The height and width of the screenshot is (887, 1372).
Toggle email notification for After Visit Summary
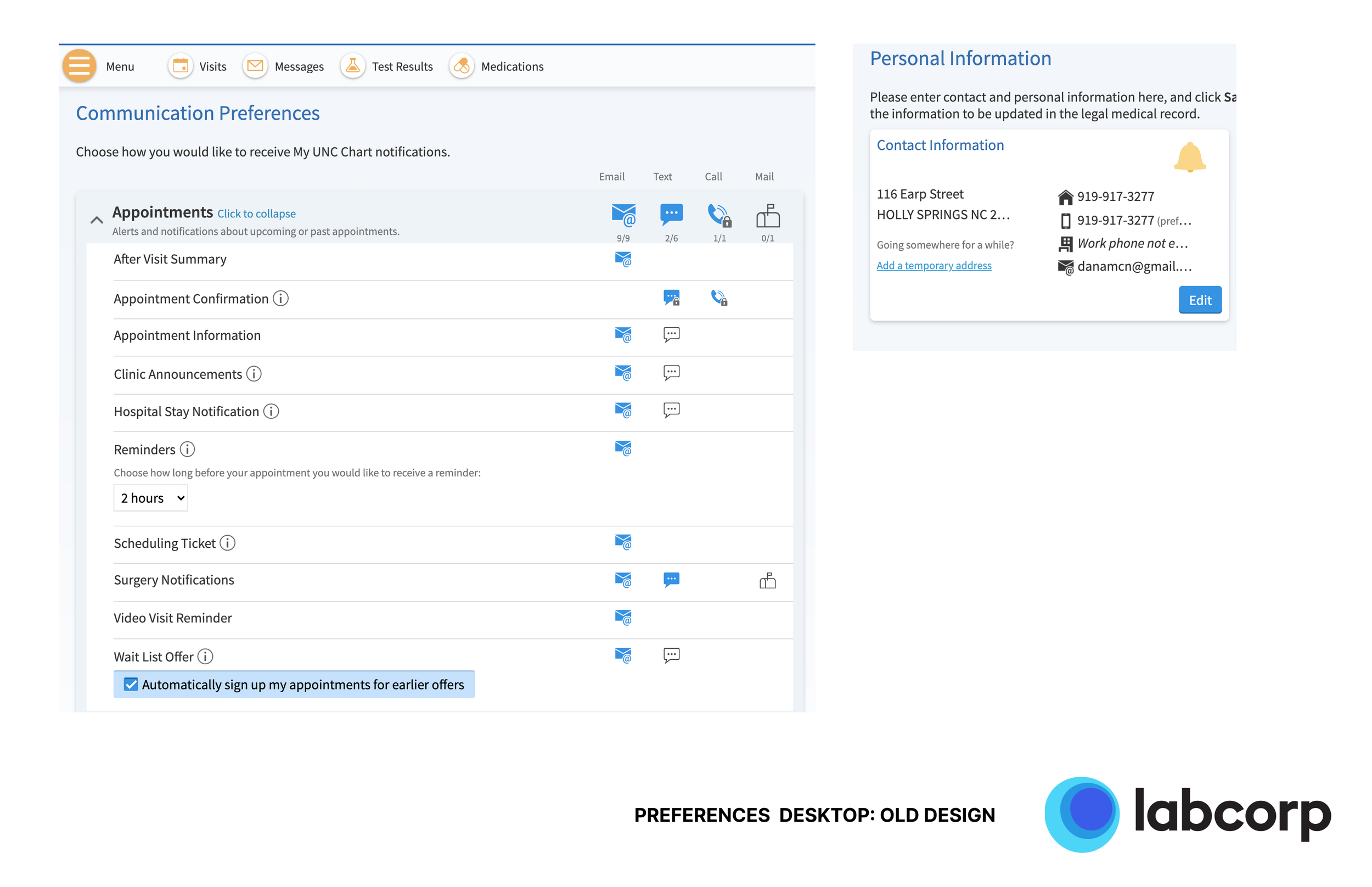622,259
